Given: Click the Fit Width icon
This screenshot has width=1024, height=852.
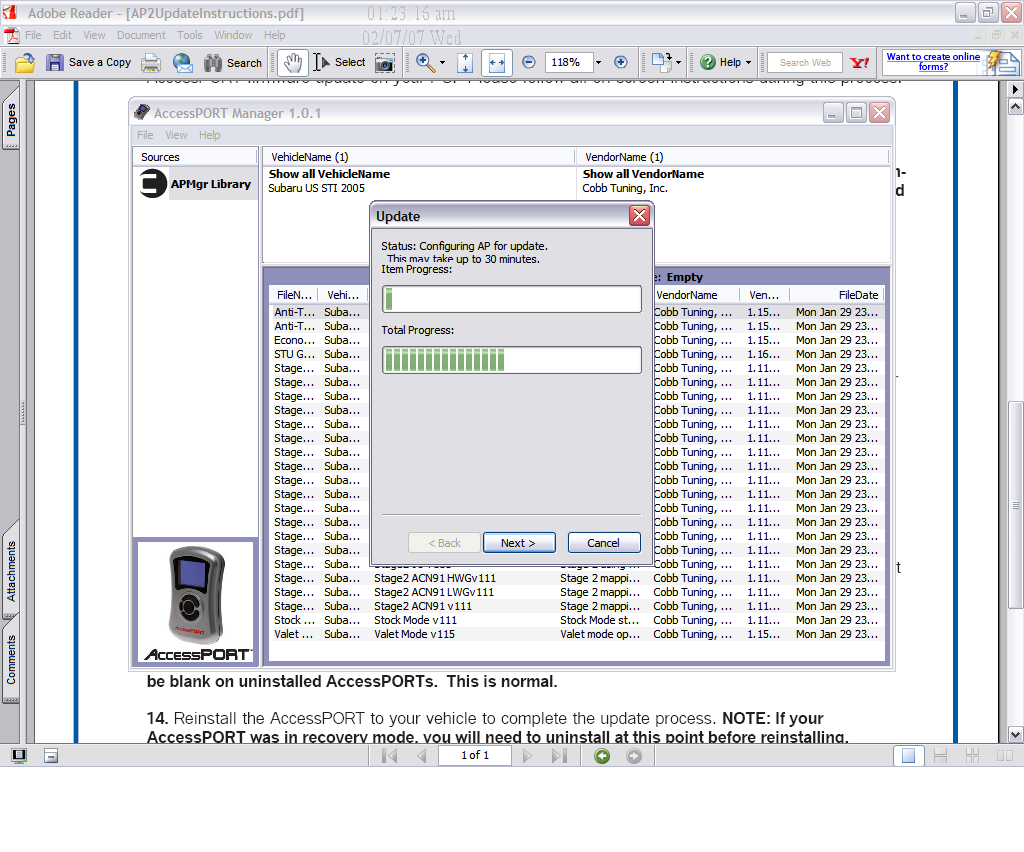Looking at the screenshot, I should (x=496, y=63).
